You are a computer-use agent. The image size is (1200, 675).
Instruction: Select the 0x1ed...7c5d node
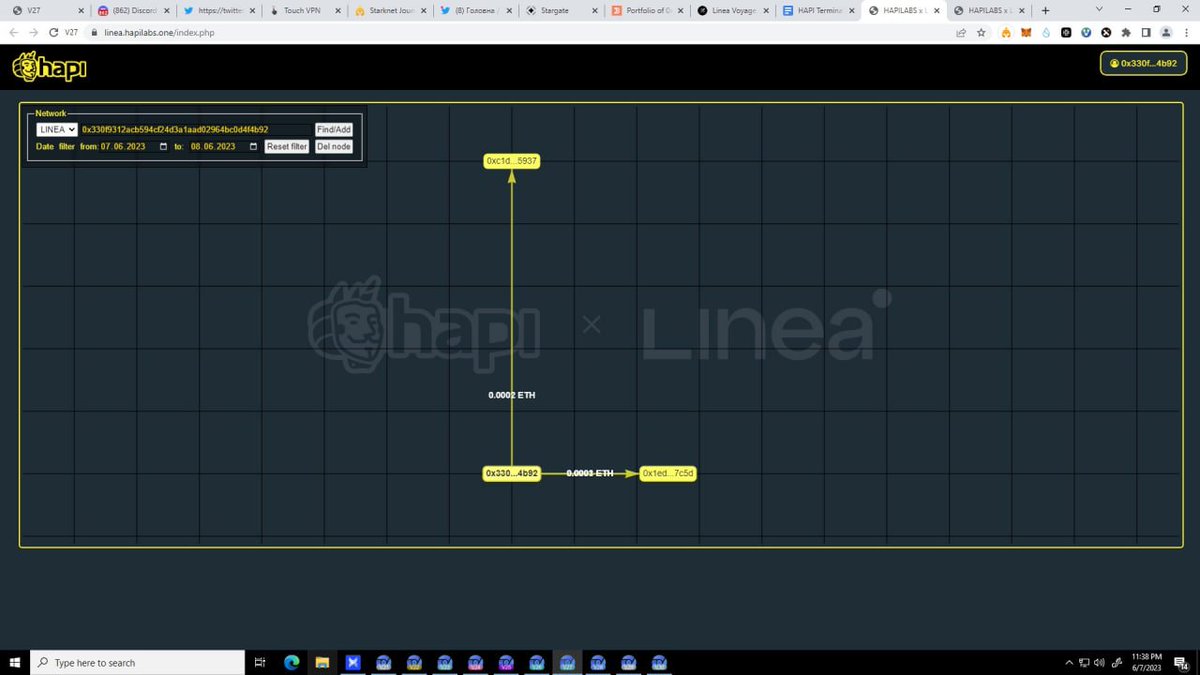click(668, 473)
